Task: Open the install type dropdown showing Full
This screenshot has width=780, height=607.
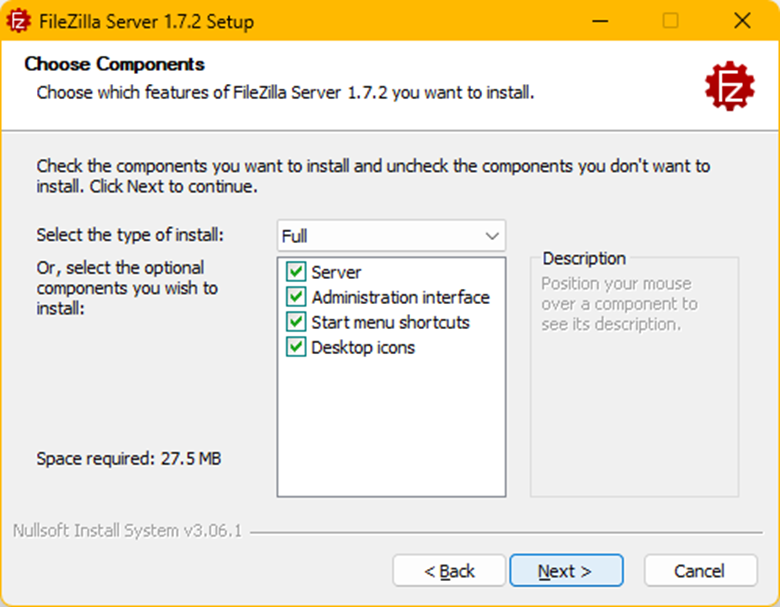Action: tap(391, 235)
